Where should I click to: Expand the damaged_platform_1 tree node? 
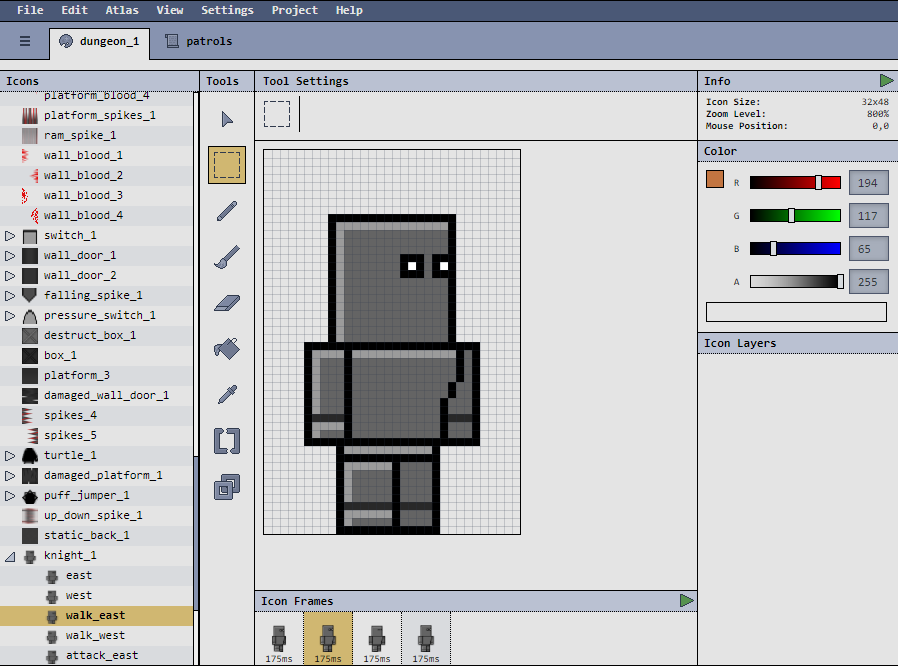click(x=10, y=475)
